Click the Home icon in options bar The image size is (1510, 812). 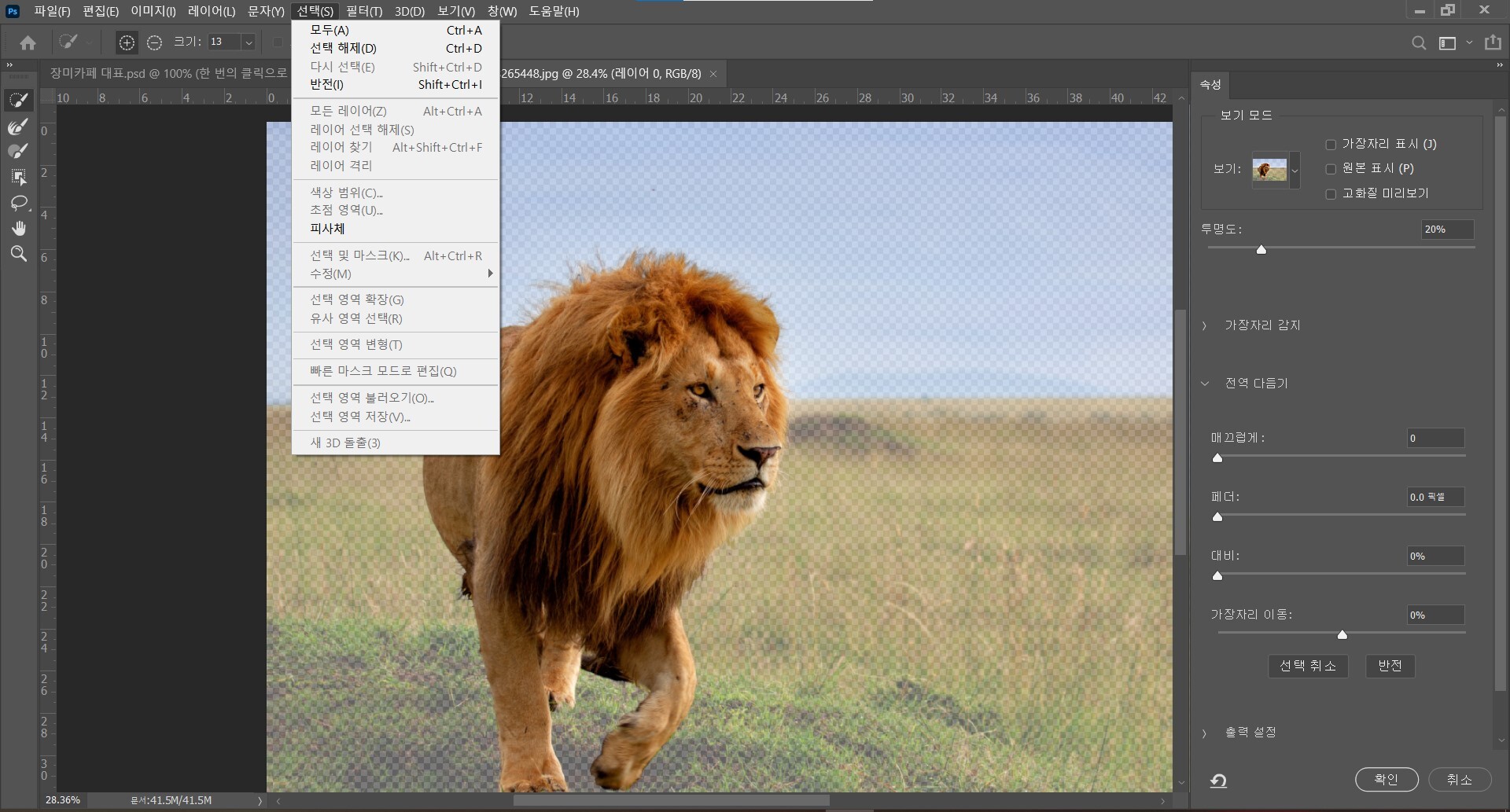[x=28, y=42]
